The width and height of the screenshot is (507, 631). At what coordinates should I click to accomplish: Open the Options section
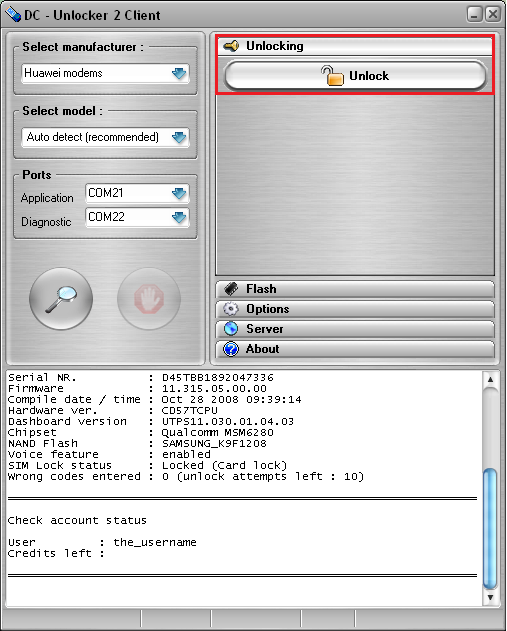pos(355,309)
